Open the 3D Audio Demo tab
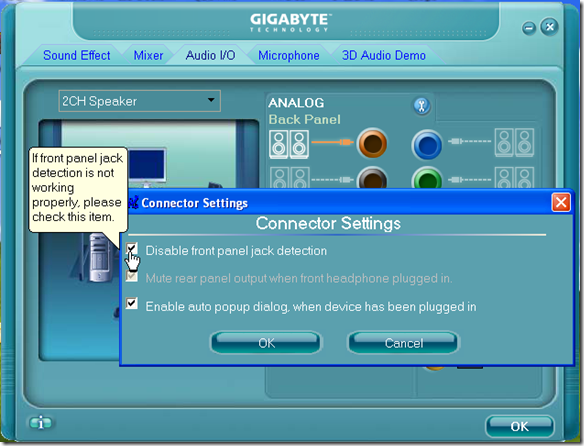 [384, 55]
